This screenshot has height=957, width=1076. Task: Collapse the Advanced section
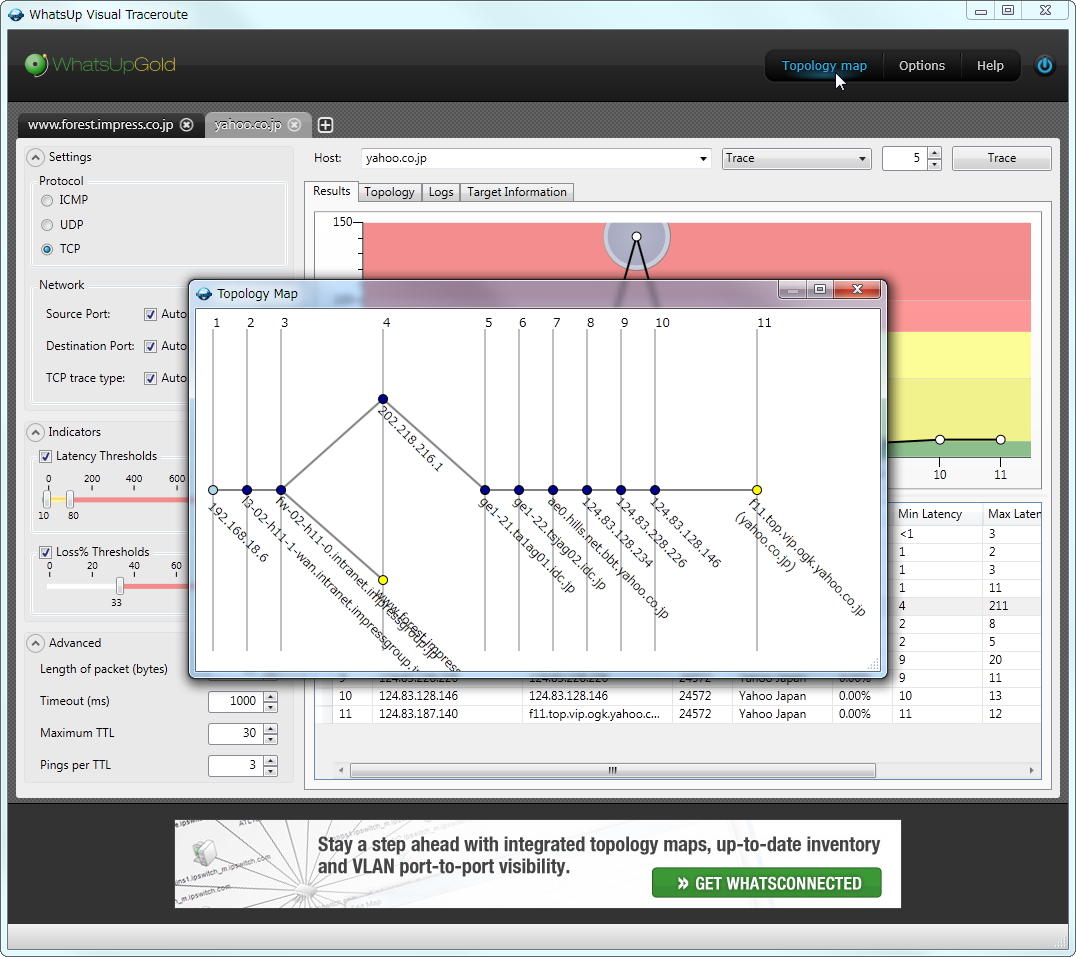tap(35, 643)
